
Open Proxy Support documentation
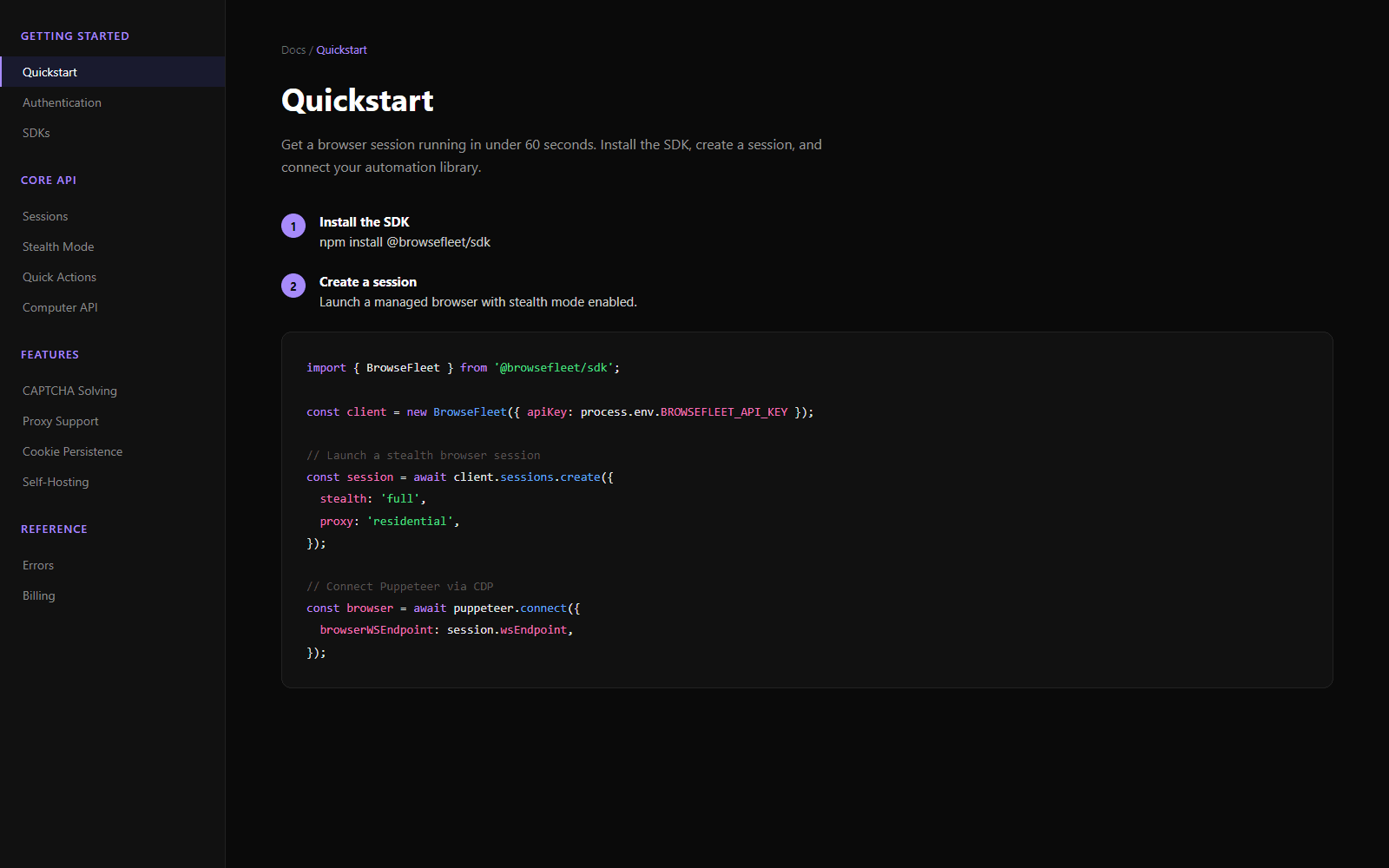pos(60,421)
